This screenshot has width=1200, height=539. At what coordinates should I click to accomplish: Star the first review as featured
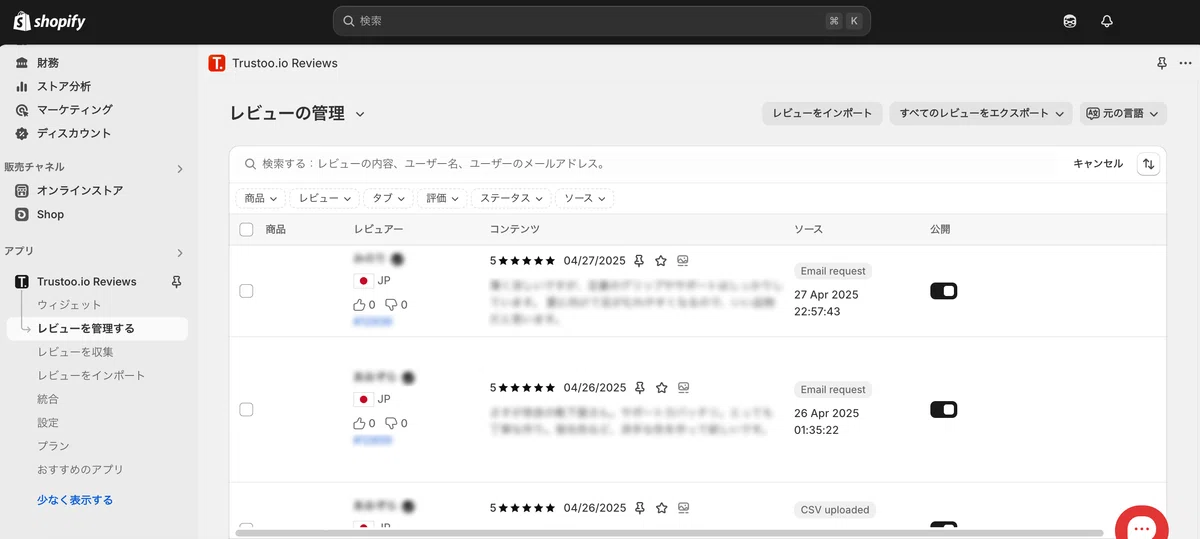661,261
